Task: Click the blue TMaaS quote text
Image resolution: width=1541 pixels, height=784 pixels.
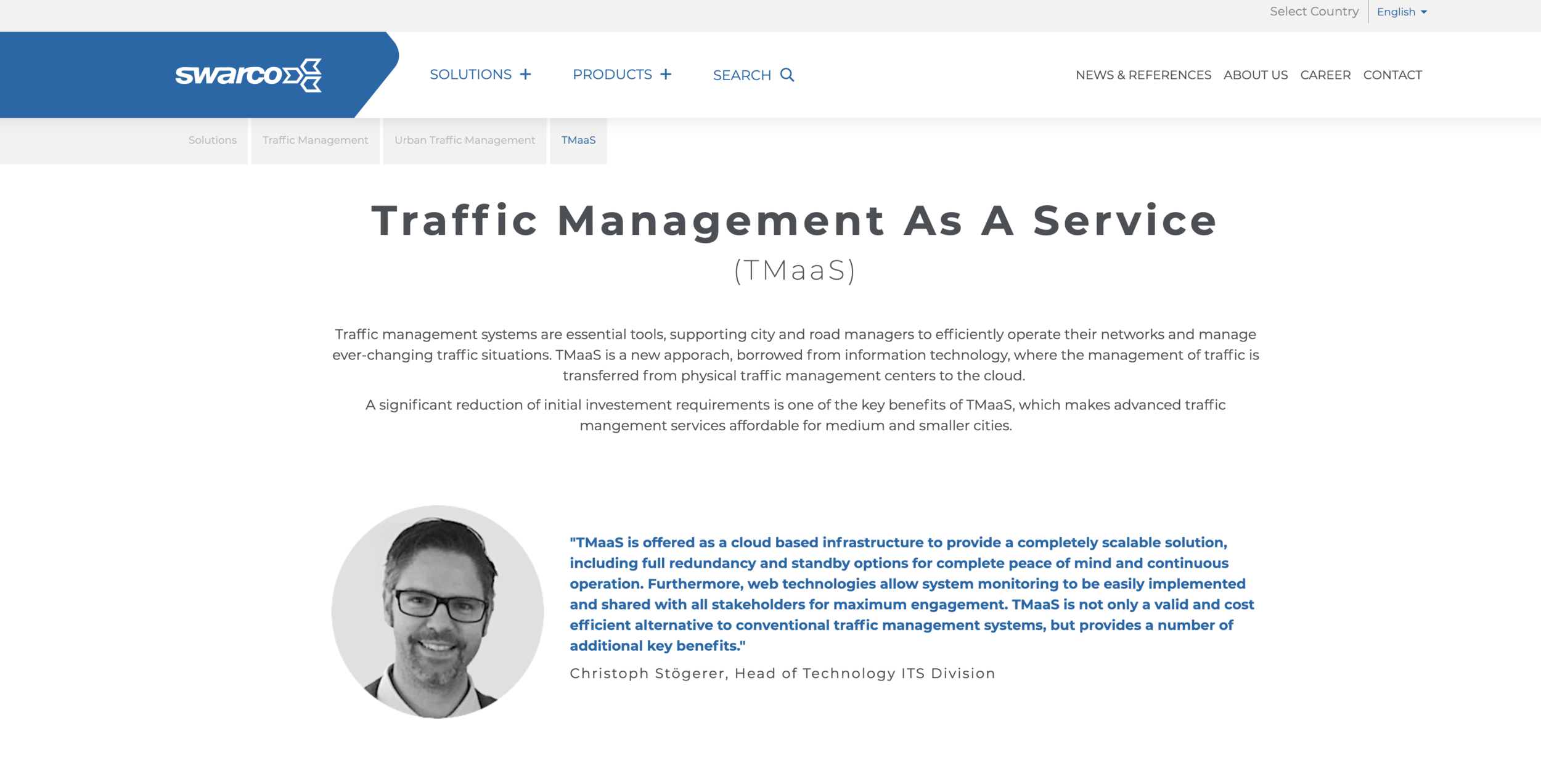Action: [x=911, y=594]
